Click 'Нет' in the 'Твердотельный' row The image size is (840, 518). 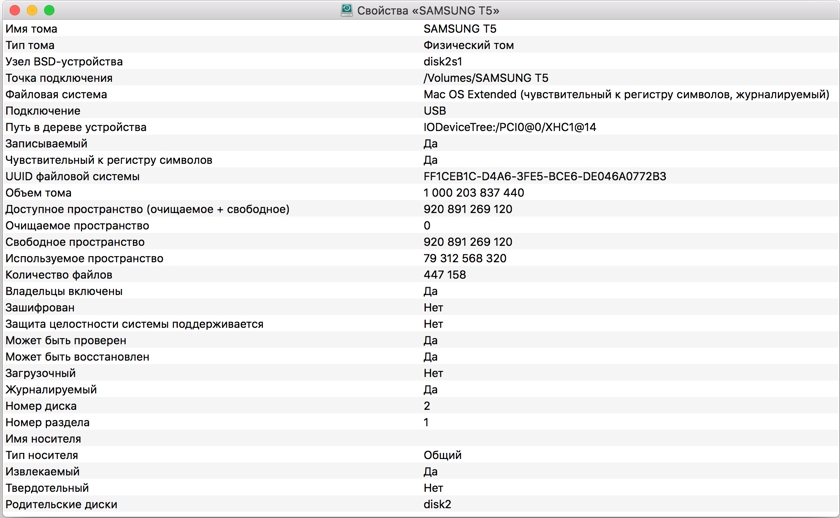(x=433, y=488)
